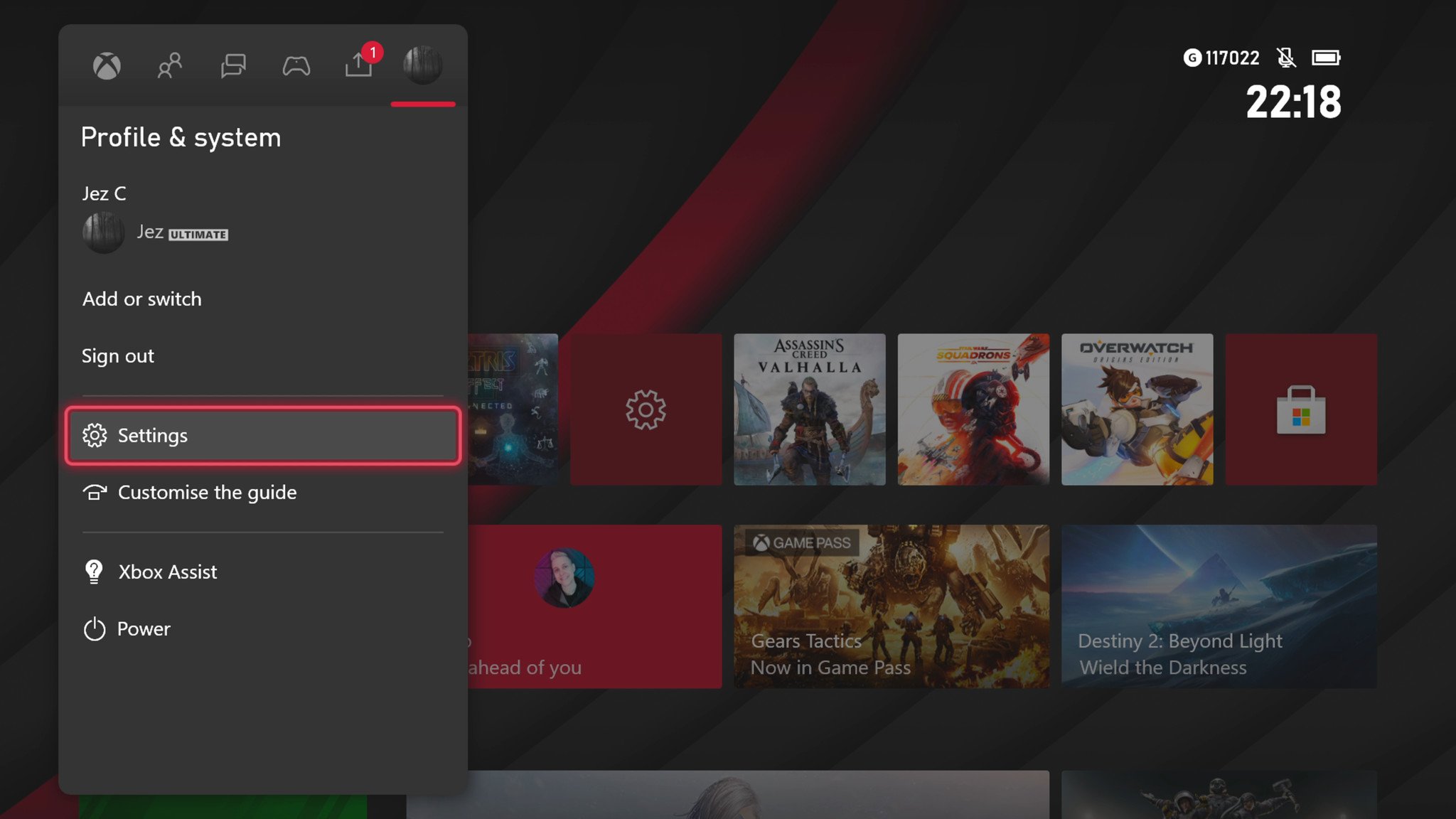Open the Share and captures icon

click(359, 64)
